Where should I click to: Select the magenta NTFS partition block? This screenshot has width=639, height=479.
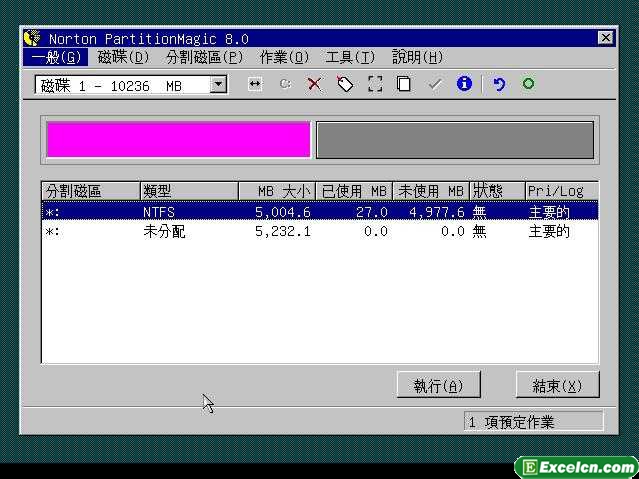coord(178,139)
